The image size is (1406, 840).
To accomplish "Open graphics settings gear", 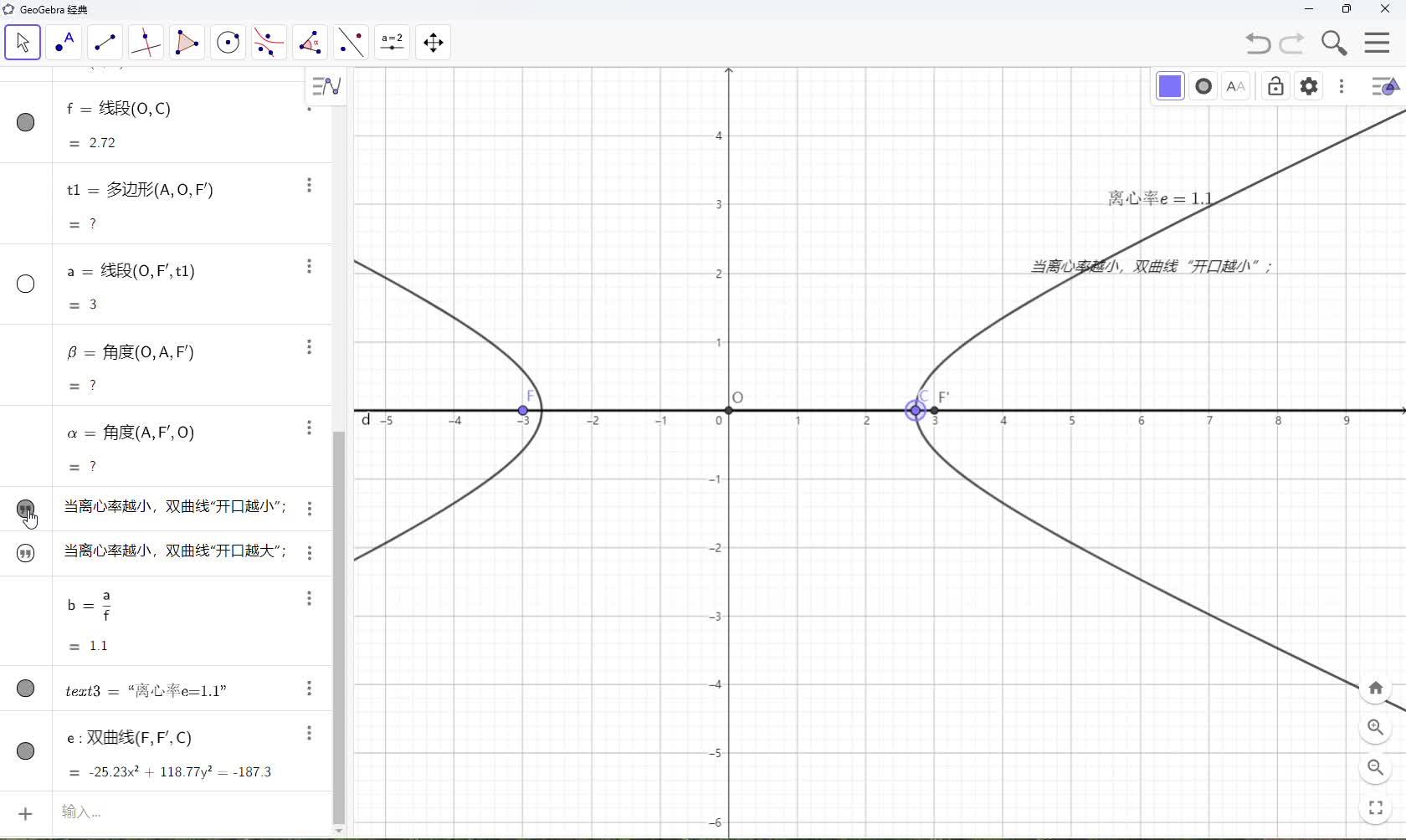I will 1309,86.
